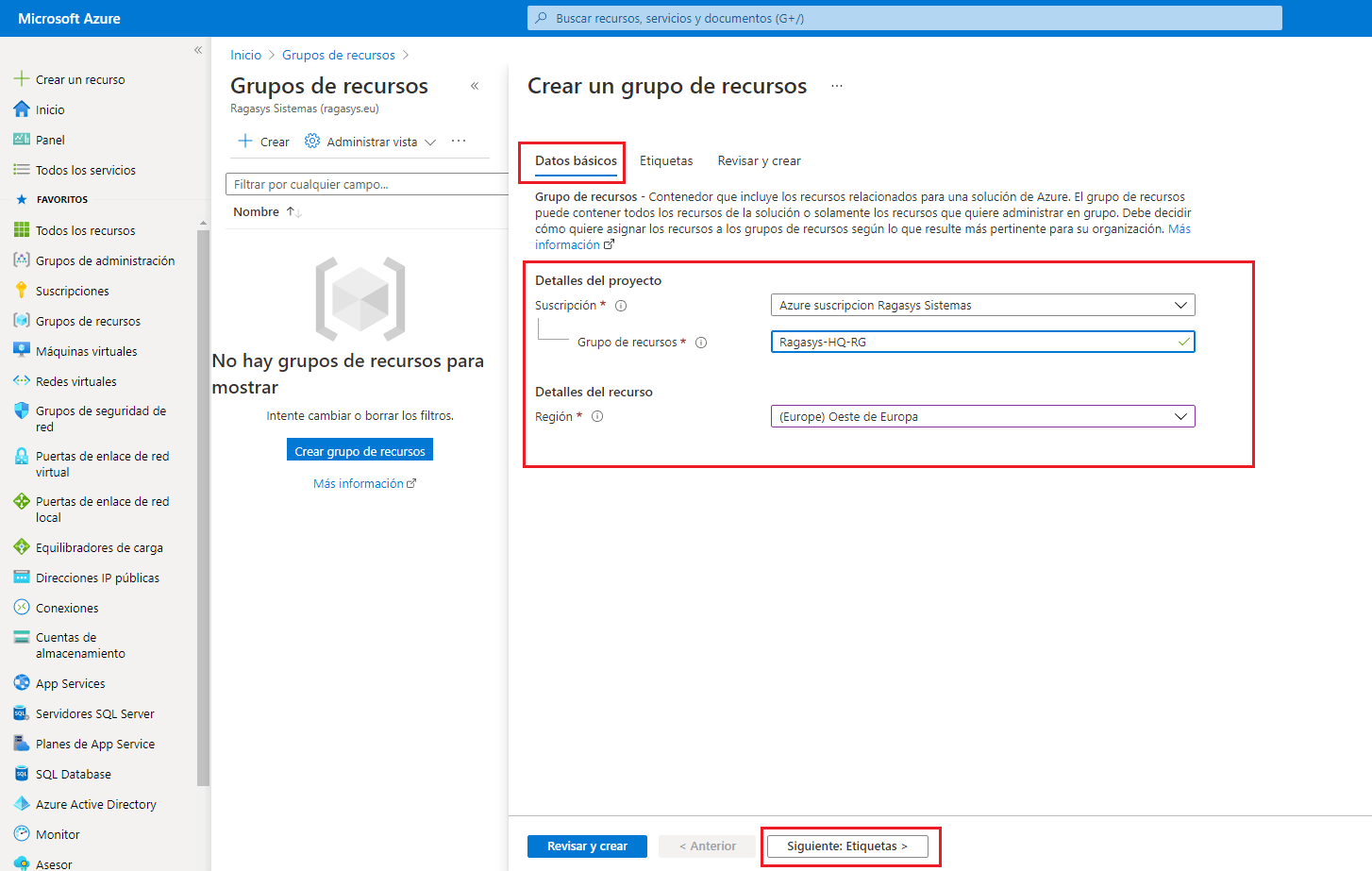Click the Redes virtuales icon

tap(22, 380)
